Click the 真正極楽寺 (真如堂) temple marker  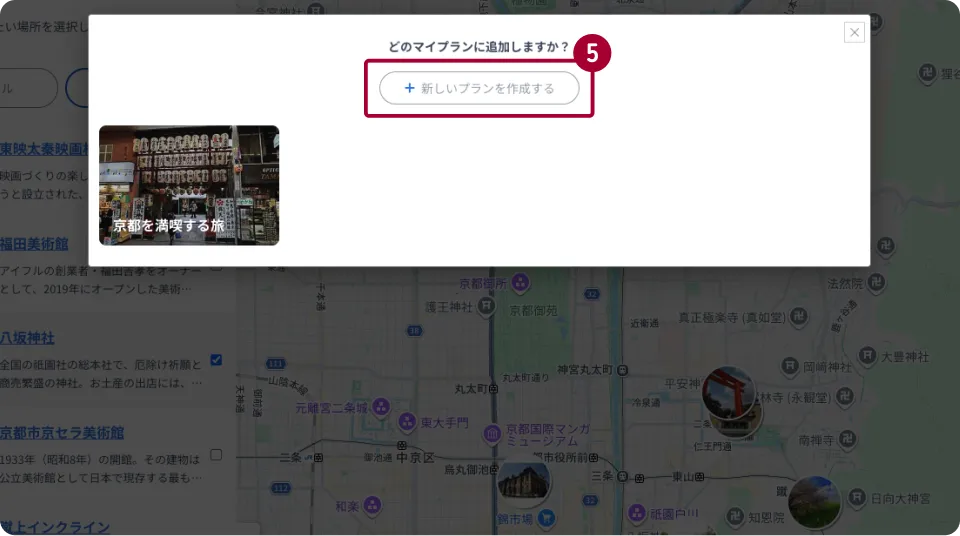coord(798,316)
